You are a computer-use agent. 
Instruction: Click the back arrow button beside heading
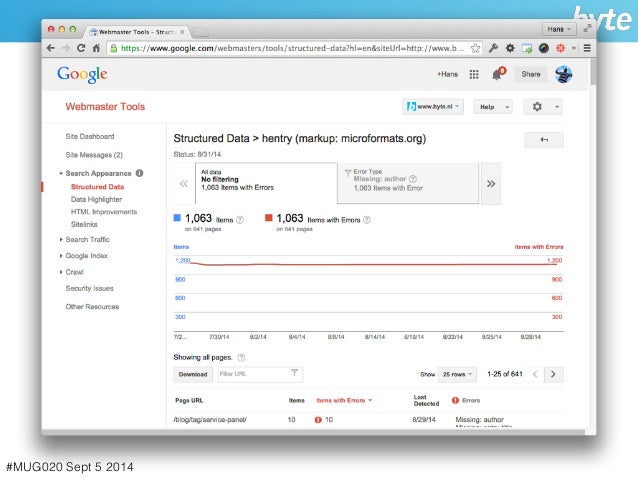click(544, 140)
